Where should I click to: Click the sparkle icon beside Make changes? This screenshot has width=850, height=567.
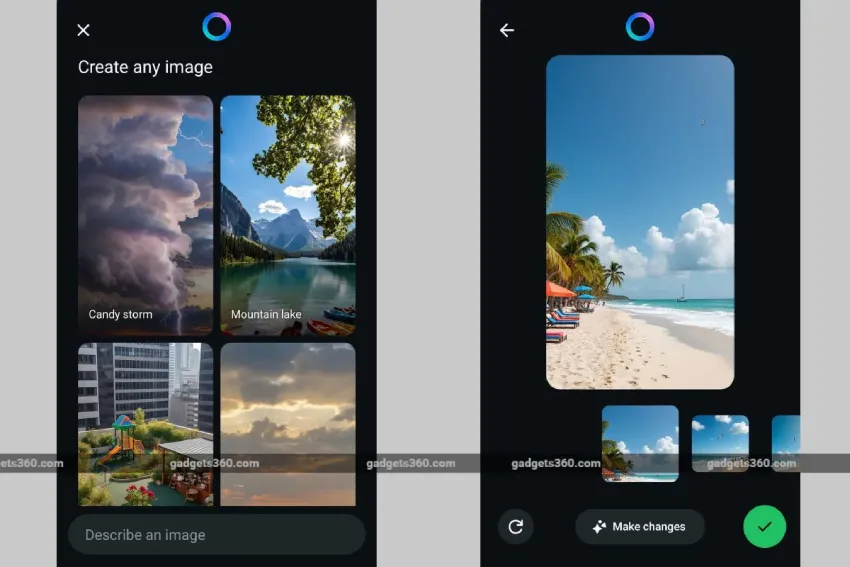(x=599, y=527)
